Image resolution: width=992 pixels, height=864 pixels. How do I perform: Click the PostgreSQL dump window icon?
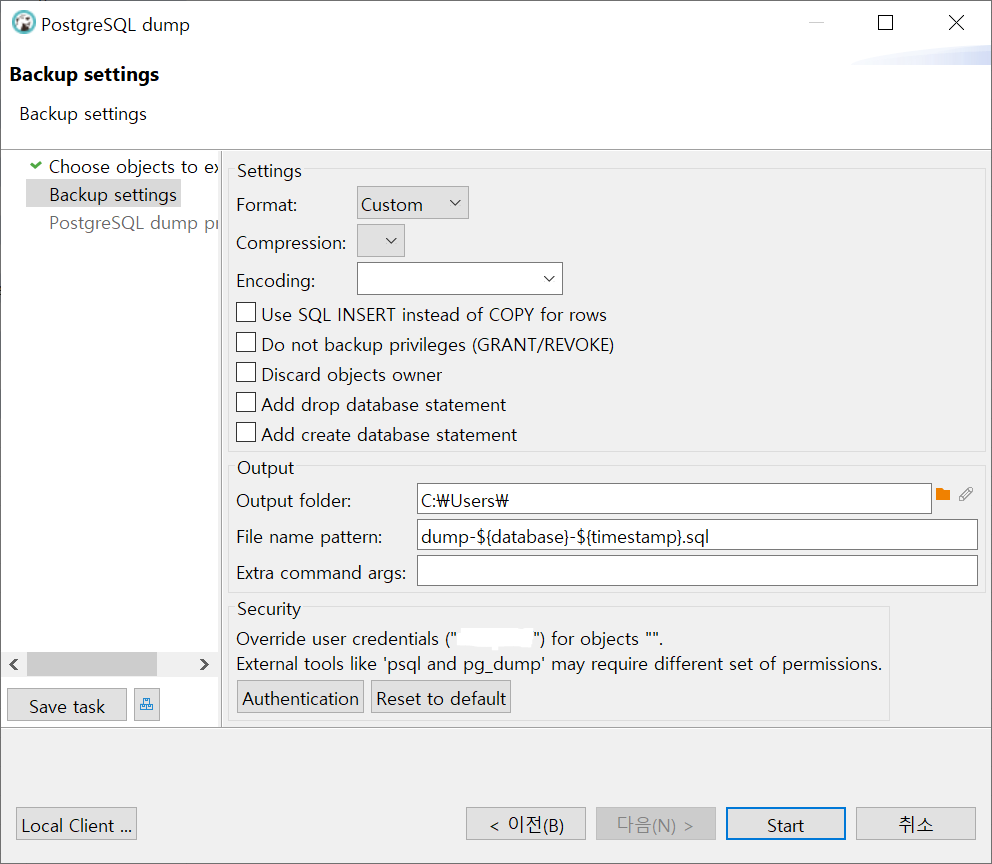tap(23, 23)
